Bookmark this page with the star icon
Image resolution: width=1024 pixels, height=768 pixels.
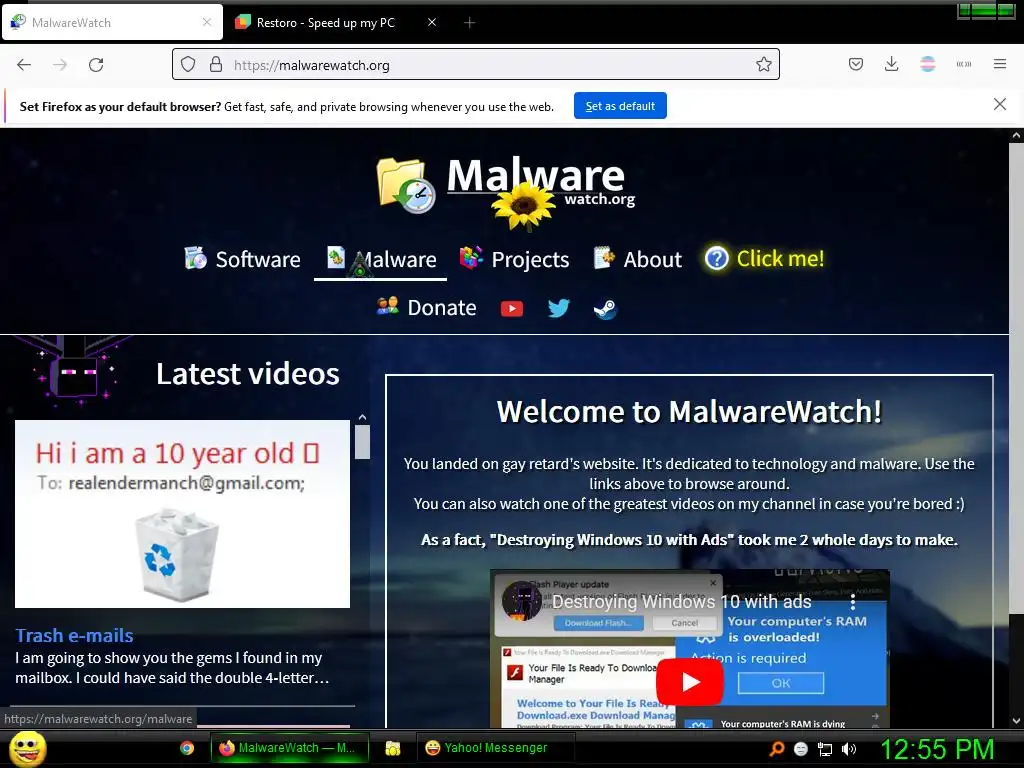click(763, 64)
